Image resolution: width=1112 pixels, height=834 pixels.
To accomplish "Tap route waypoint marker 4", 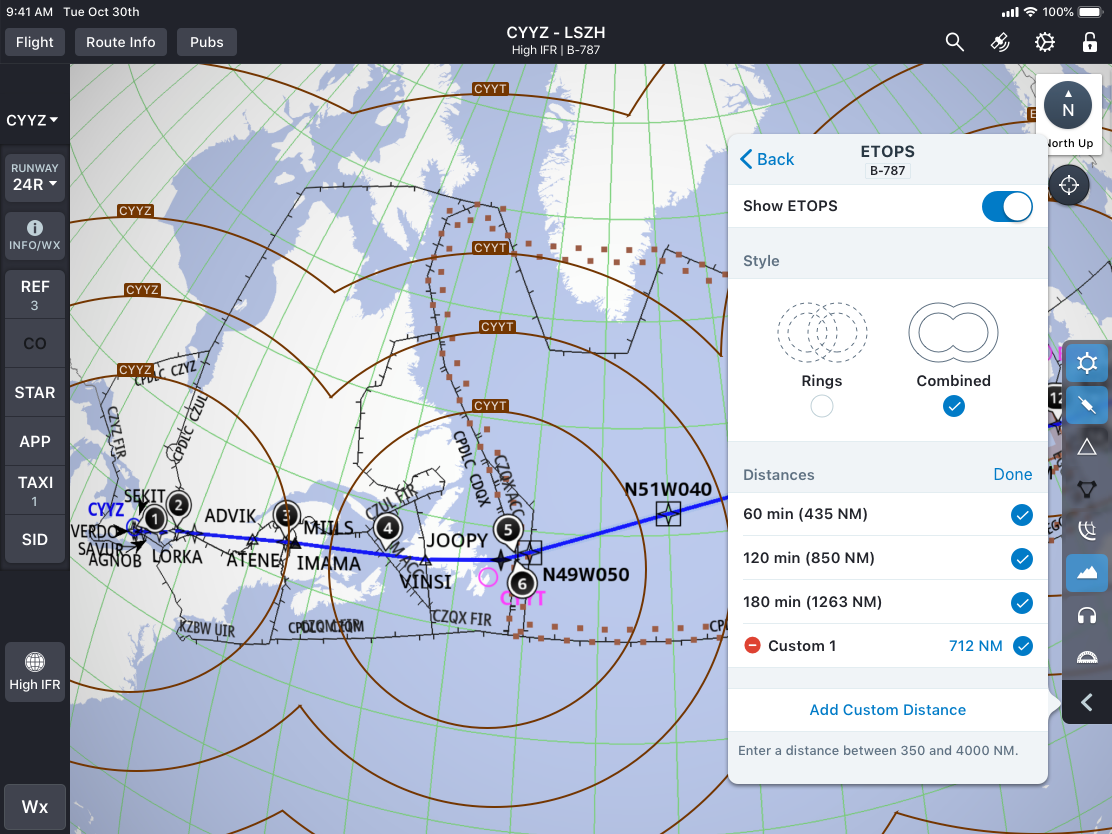I will (387, 528).
